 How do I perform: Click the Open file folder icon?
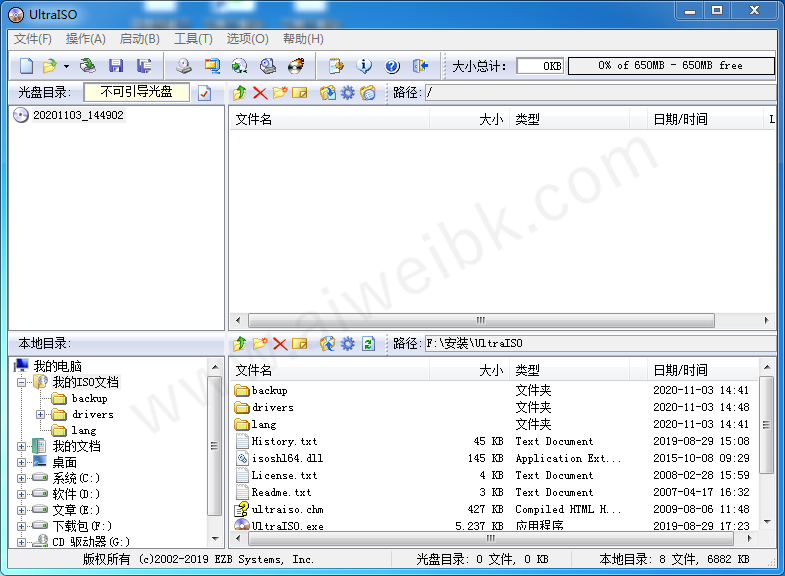pos(50,66)
